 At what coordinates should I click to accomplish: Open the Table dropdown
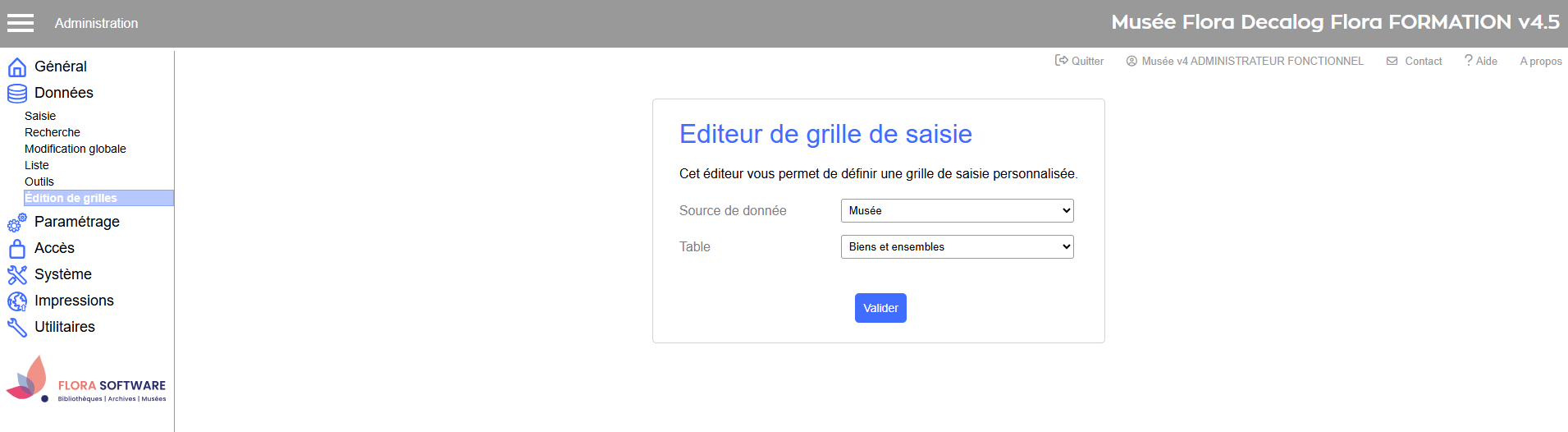pyautogui.click(x=957, y=247)
